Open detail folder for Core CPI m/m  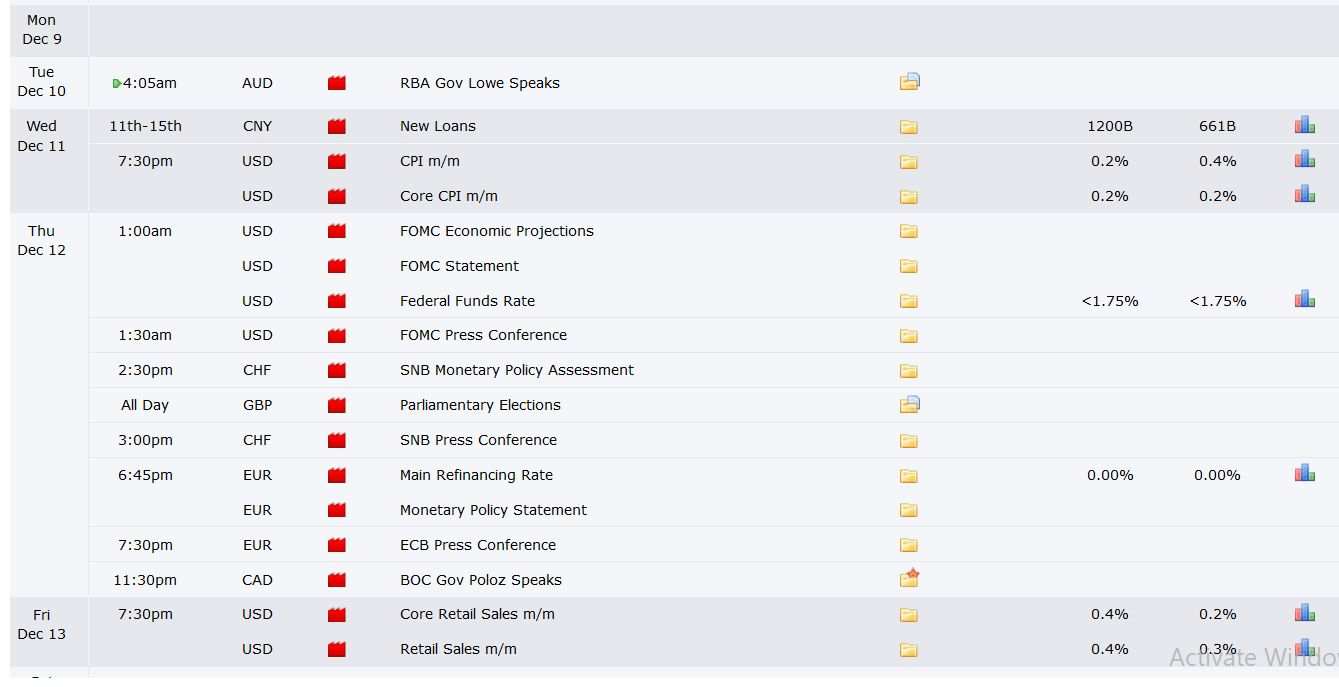(908, 197)
